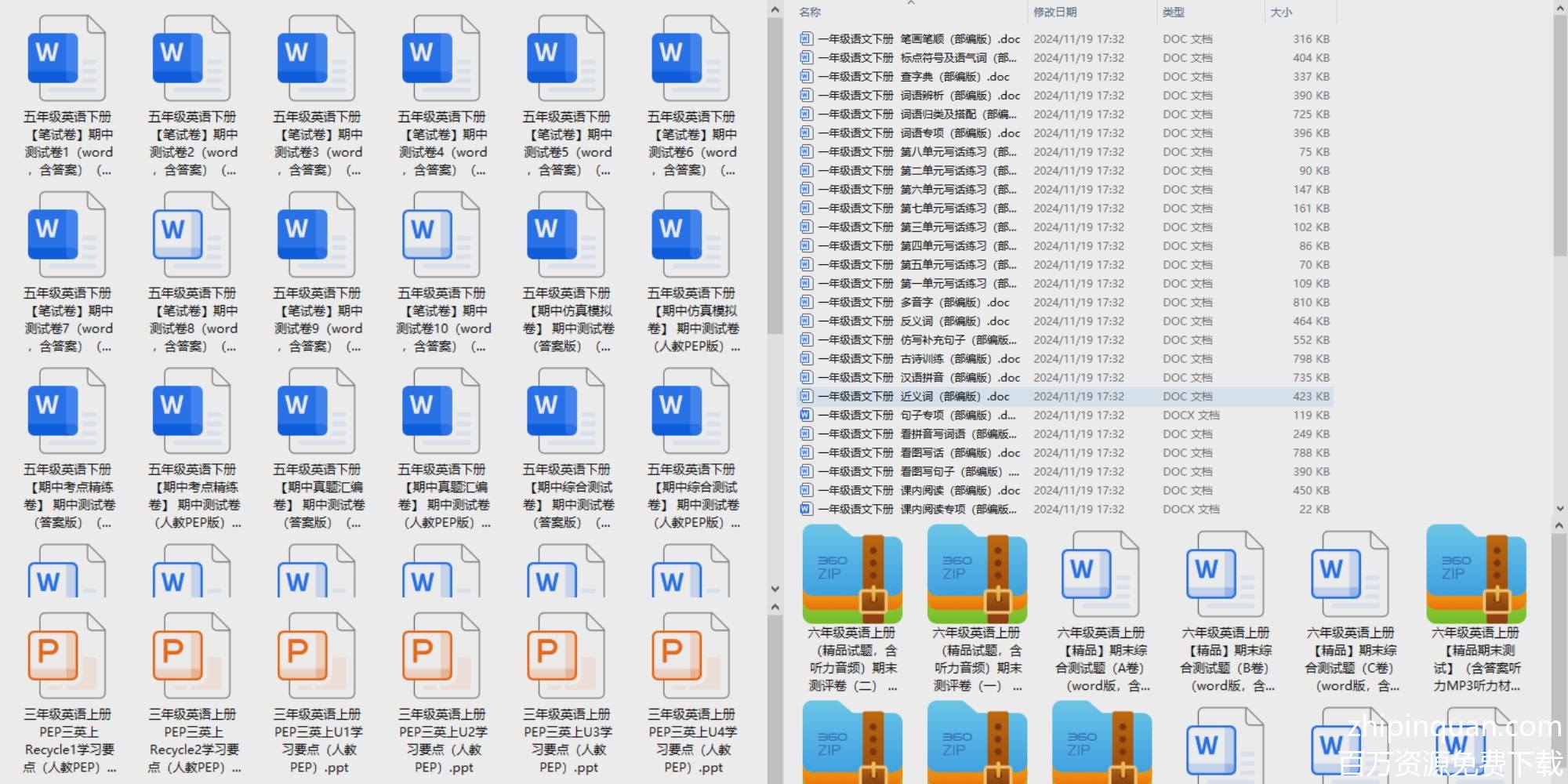
Task: Sort the list by 名称 column
Action: pyautogui.click(x=810, y=12)
